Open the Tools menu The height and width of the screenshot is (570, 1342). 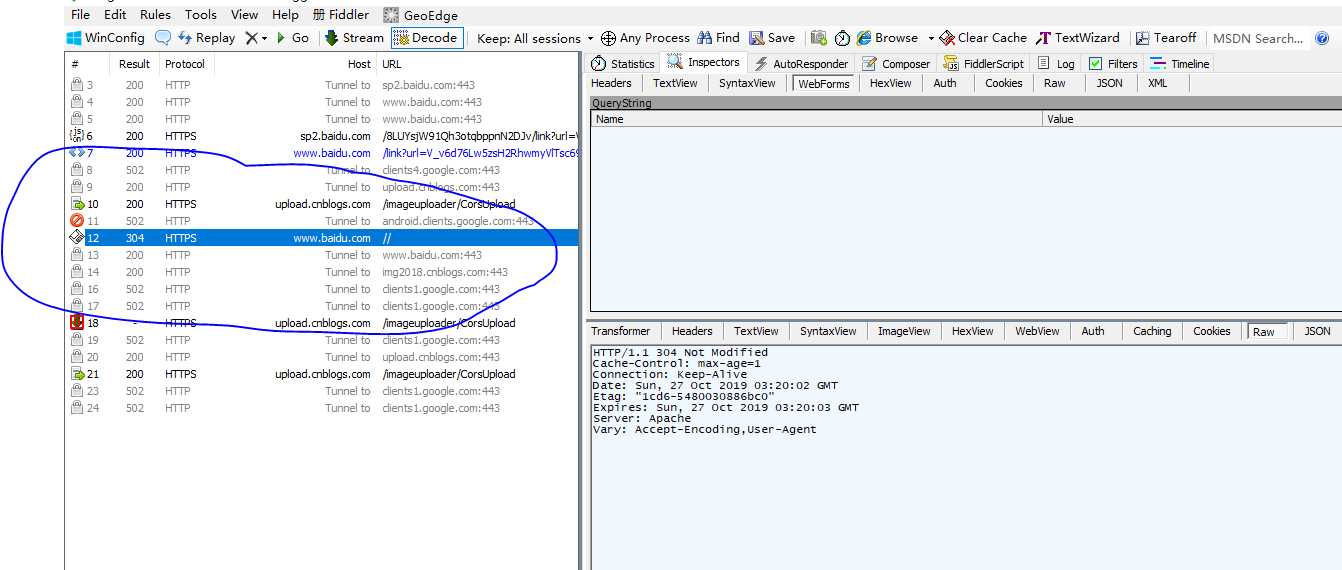click(x=201, y=15)
